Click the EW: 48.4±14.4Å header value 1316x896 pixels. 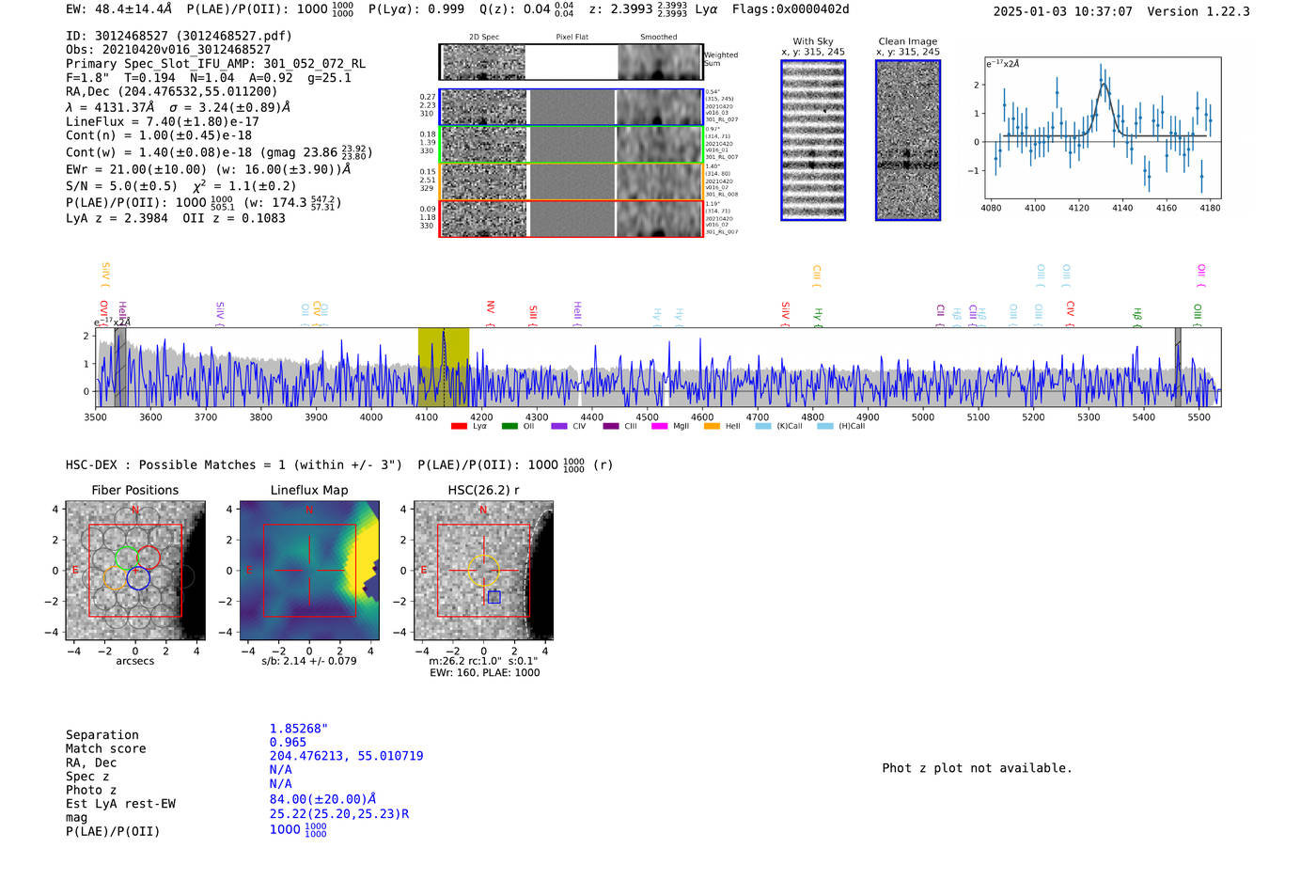click(x=118, y=9)
